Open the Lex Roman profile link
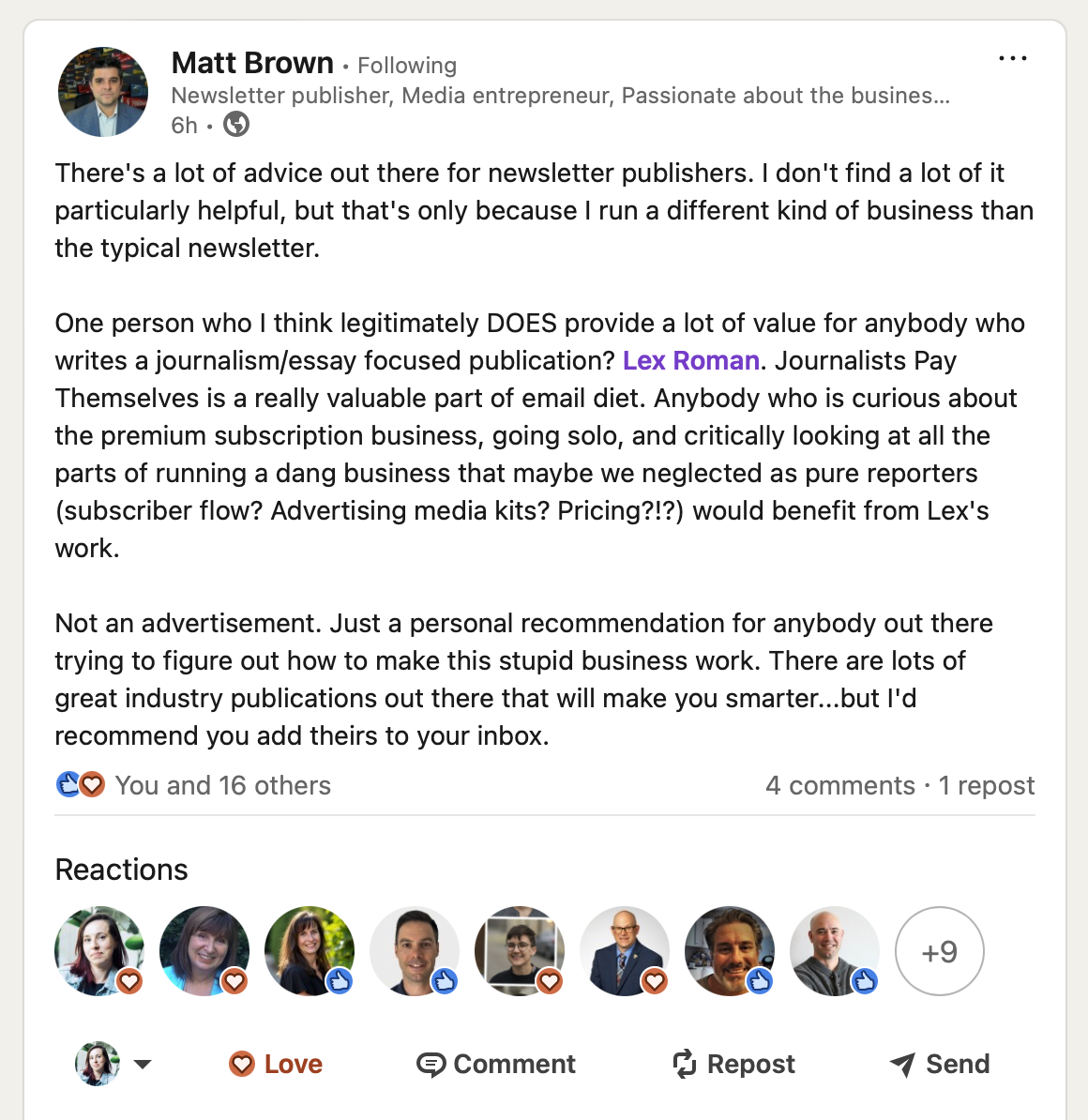This screenshot has height=1120, width=1088. pyautogui.click(x=691, y=361)
